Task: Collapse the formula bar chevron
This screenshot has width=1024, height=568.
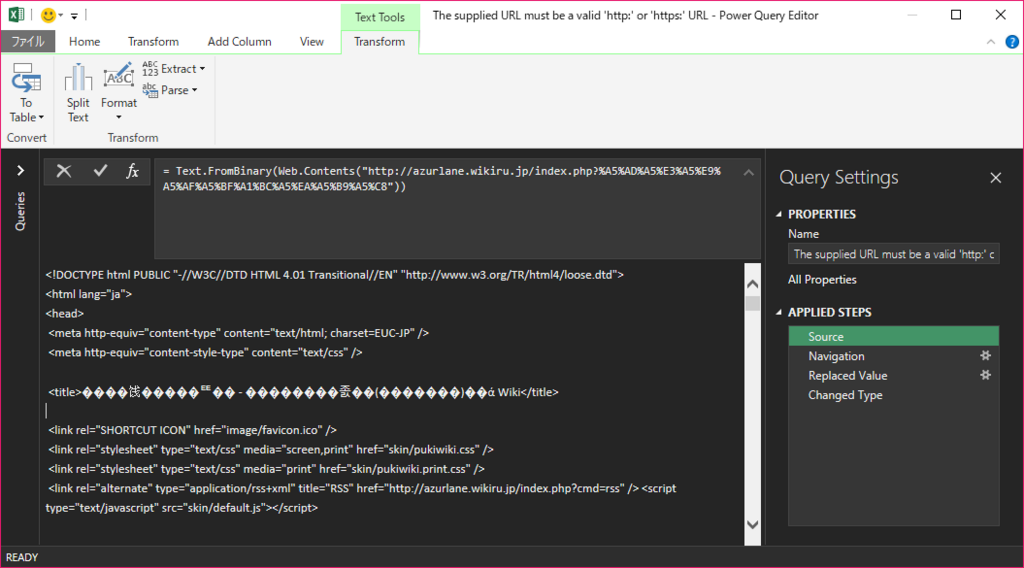Action: point(748,172)
